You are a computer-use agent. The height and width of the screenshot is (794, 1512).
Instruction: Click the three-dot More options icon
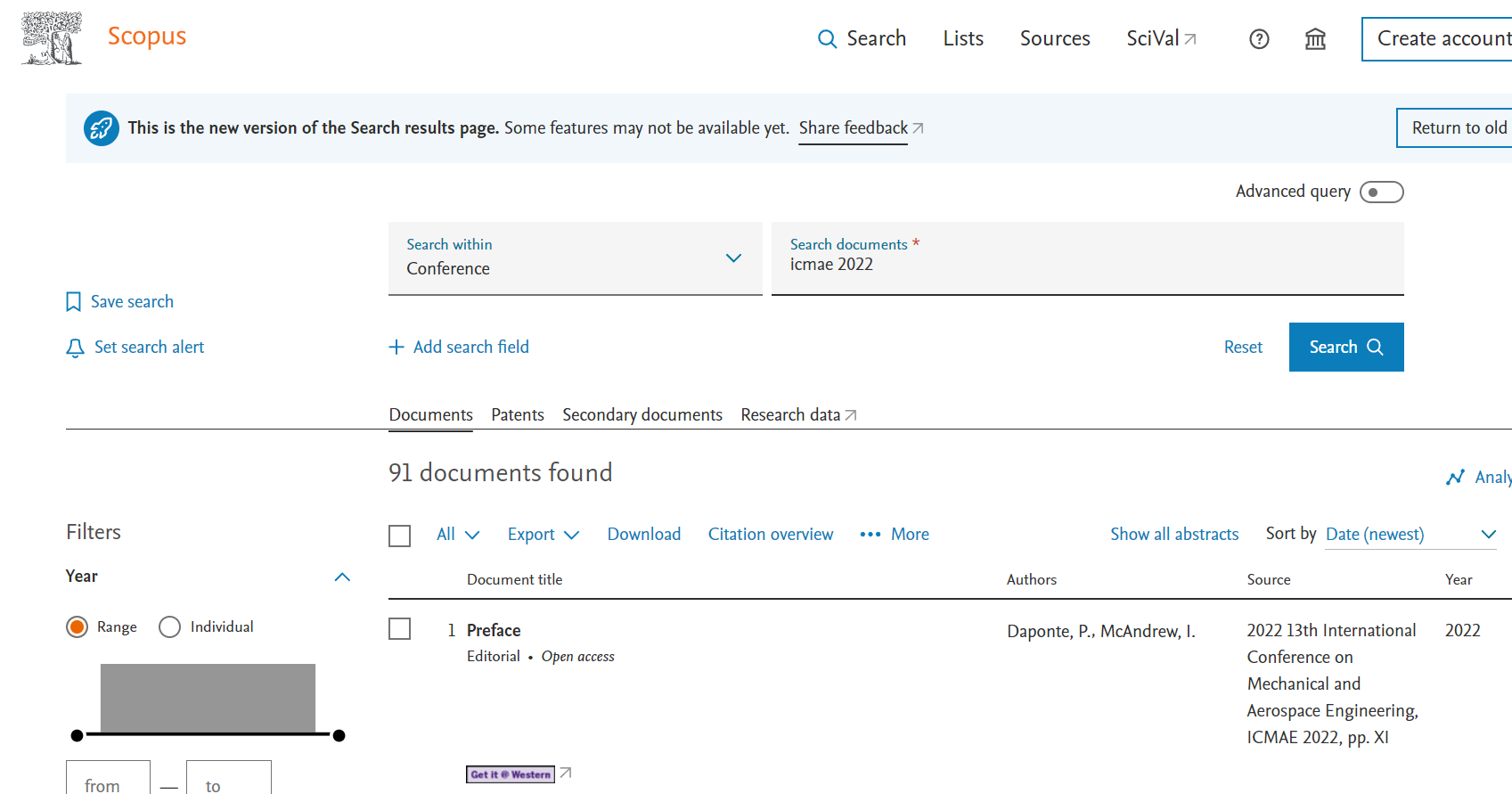pyautogui.click(x=870, y=535)
